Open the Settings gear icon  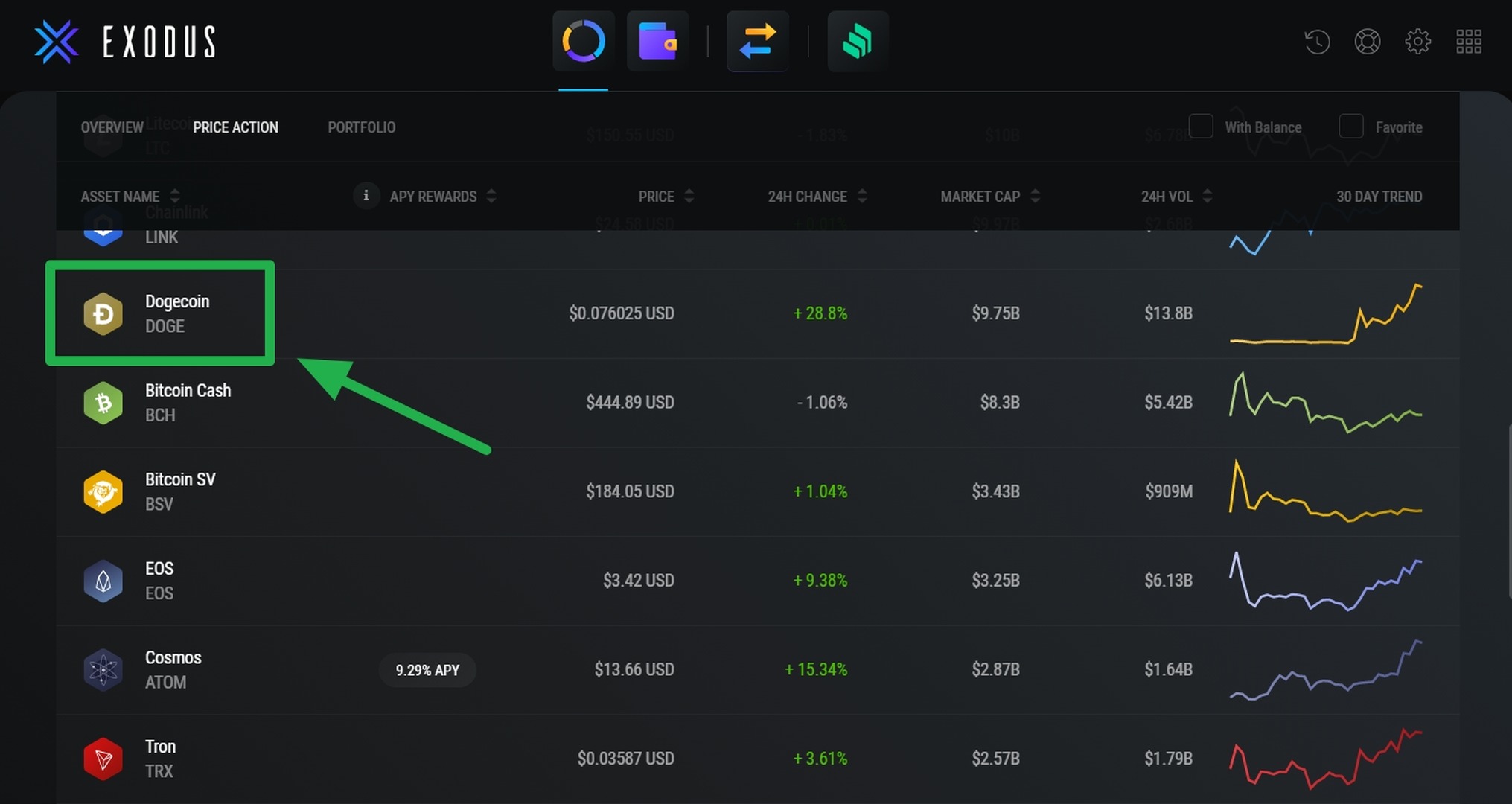coord(1418,42)
